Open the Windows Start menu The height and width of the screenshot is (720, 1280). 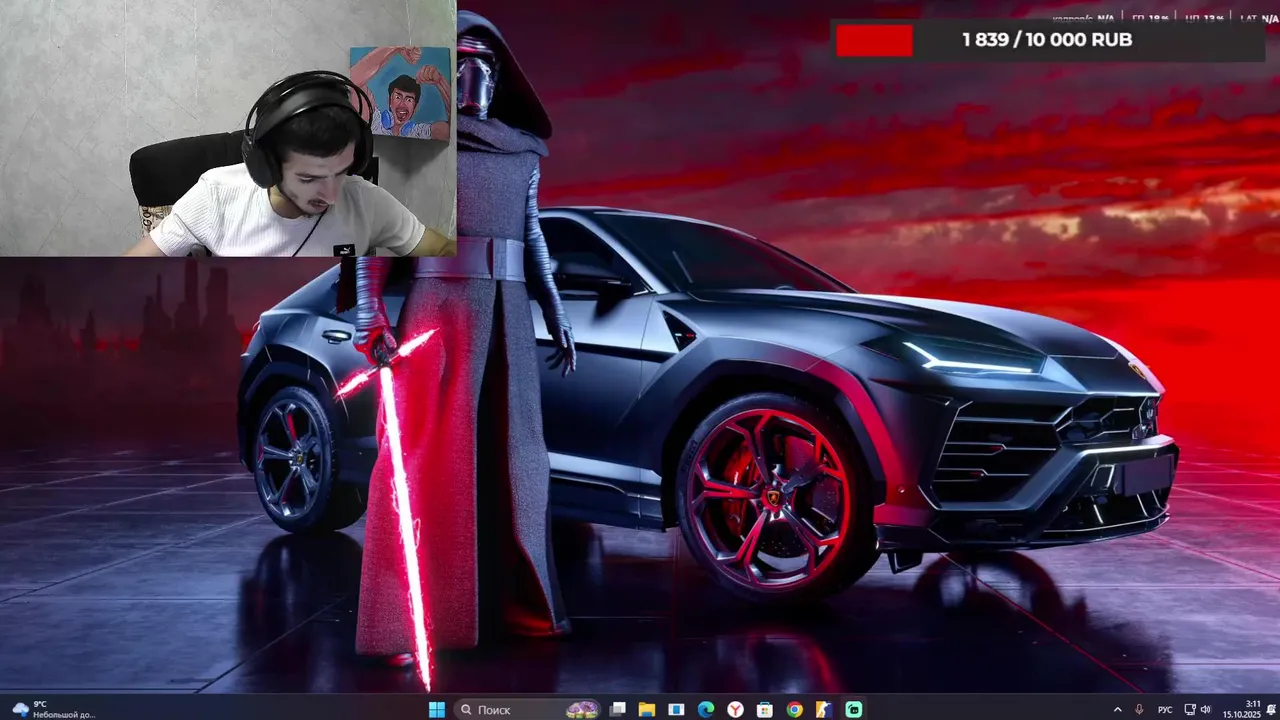click(x=437, y=710)
